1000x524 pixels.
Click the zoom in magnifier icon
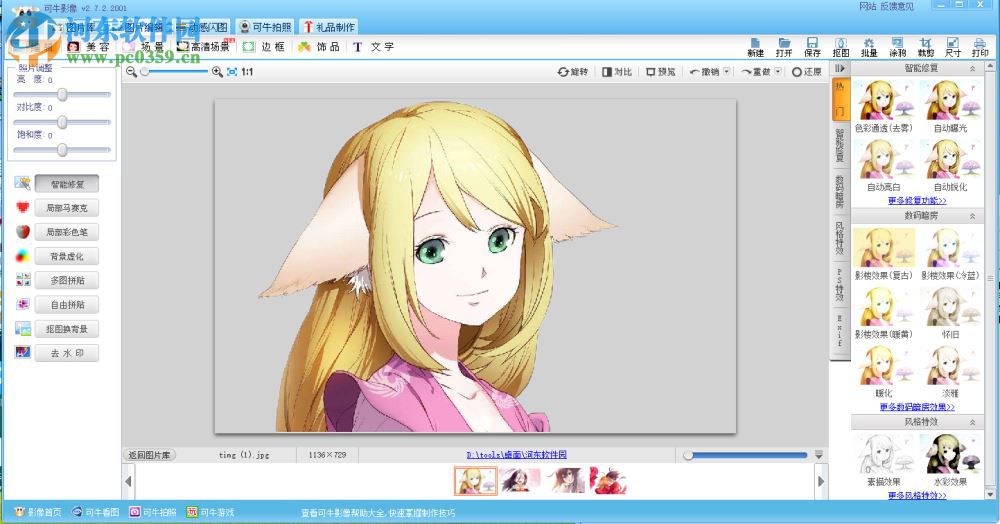[x=217, y=72]
